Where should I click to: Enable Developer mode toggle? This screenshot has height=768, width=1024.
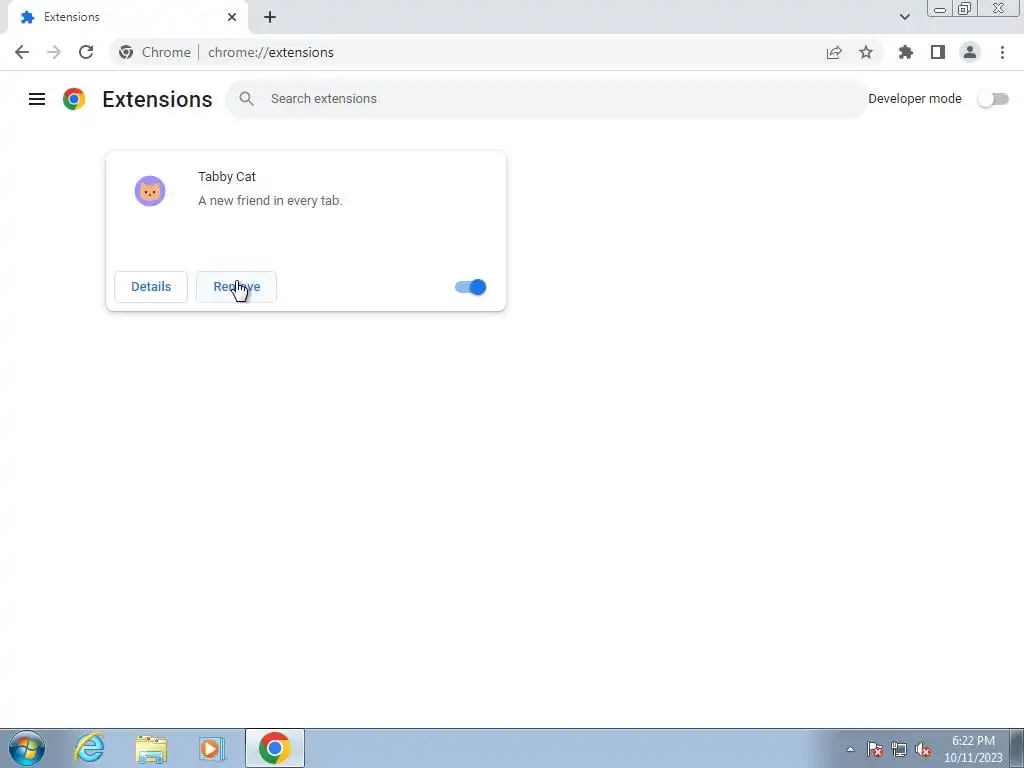tap(993, 99)
